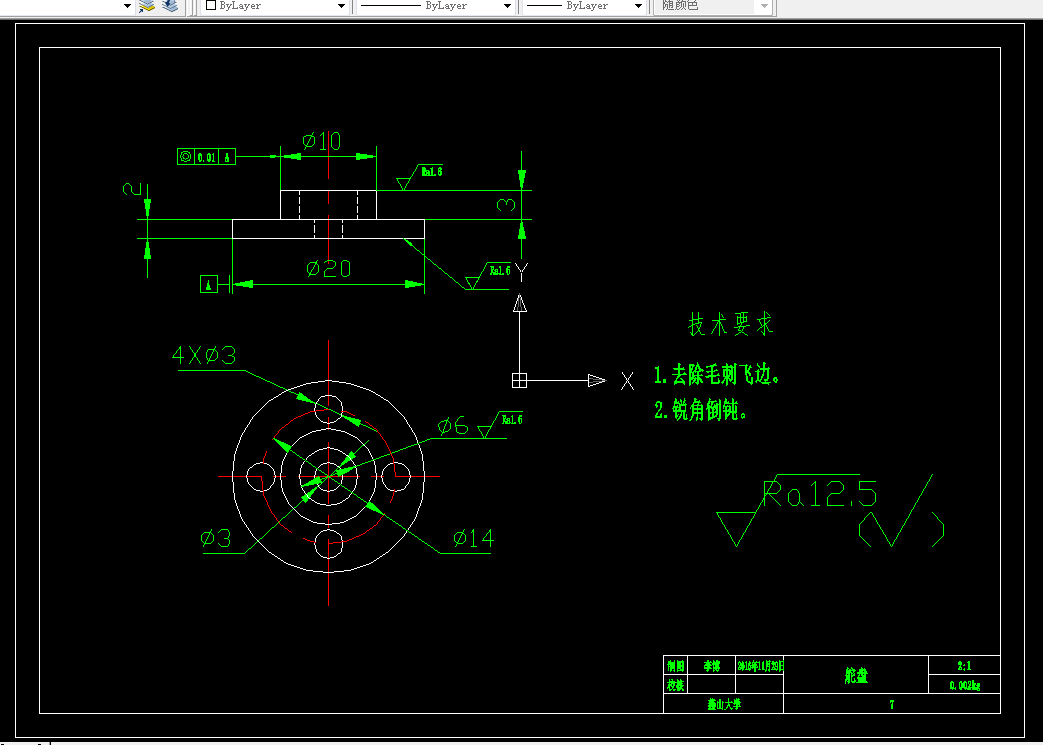
Task: Select note 2.锐角倒钝。
Action: click(x=700, y=410)
